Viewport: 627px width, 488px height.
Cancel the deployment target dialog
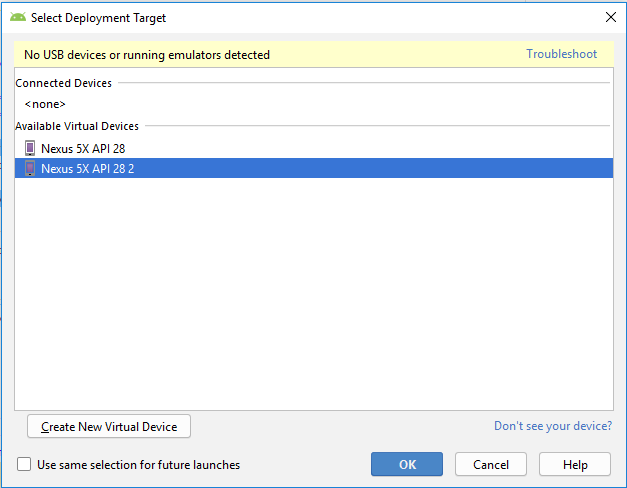(x=490, y=464)
